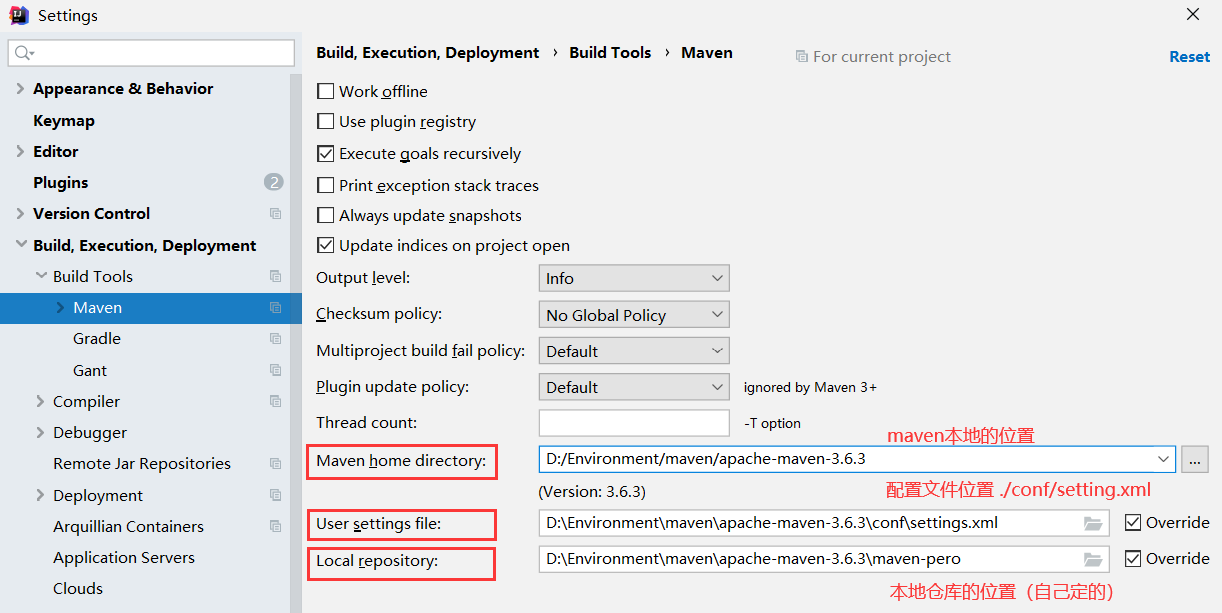Expand the Version Control arrow

20,214
